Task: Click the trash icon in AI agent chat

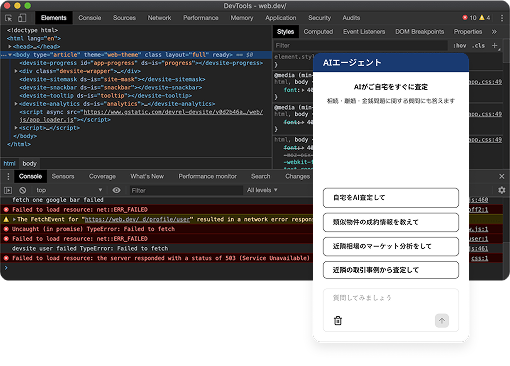Action: coord(338,321)
